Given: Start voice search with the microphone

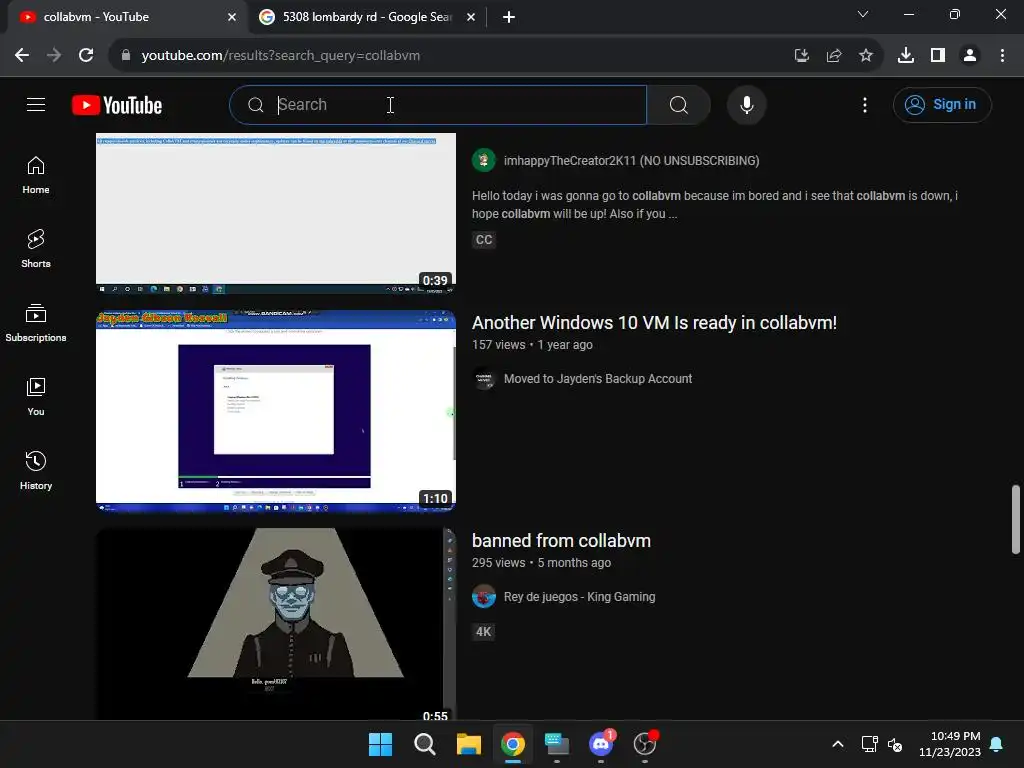Looking at the screenshot, I should pyautogui.click(x=746, y=104).
